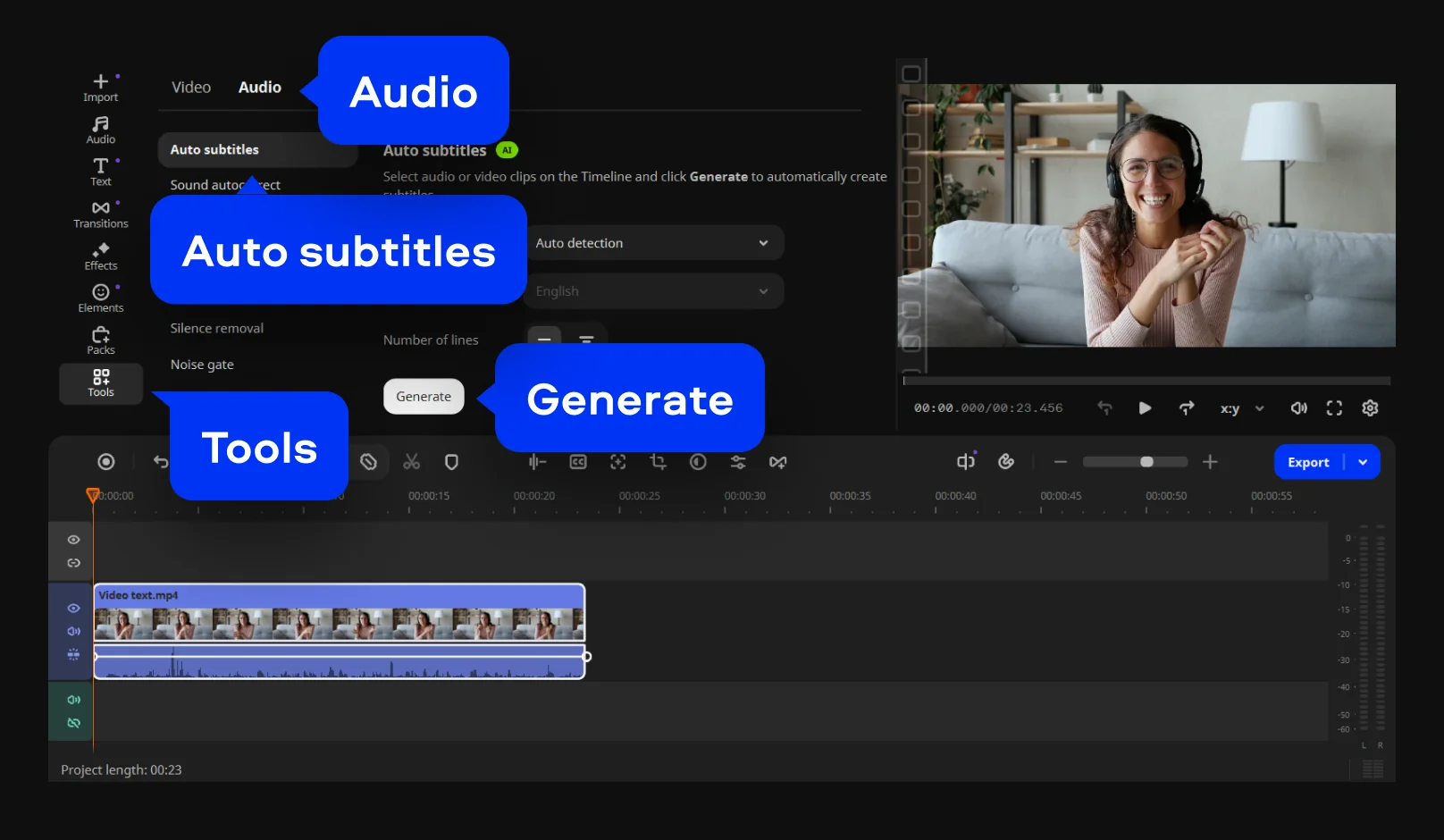The image size is (1444, 840).
Task: Click the x:y aspect ratio label
Action: [1230, 408]
